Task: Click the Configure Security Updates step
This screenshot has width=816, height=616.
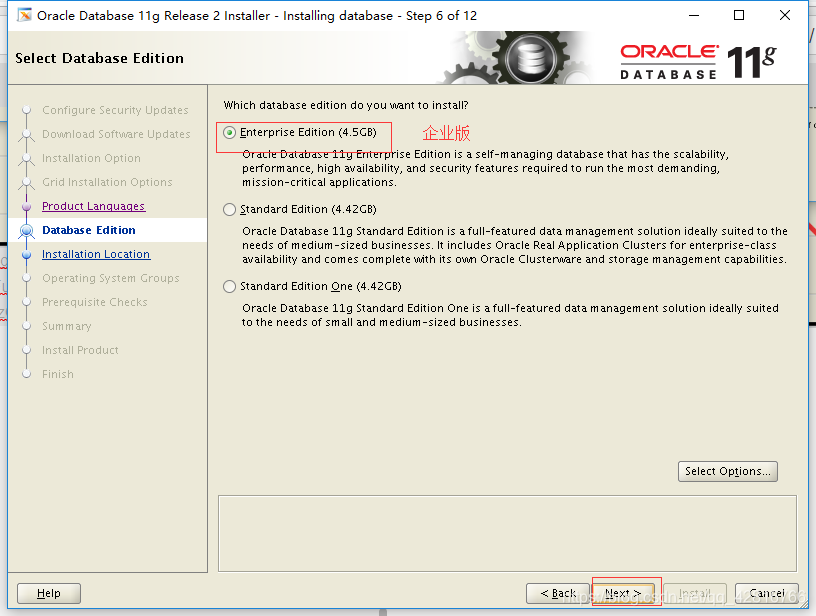Action: tap(115, 110)
